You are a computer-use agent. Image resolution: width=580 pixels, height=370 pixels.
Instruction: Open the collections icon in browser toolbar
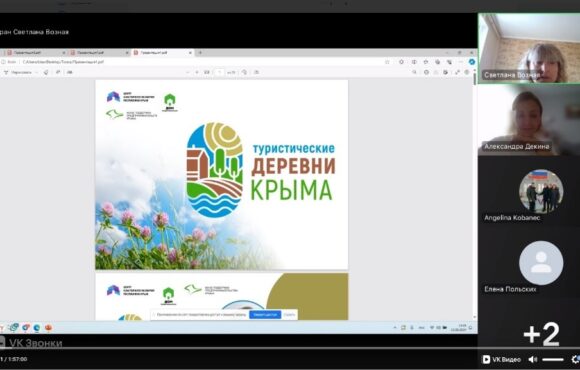438,62
